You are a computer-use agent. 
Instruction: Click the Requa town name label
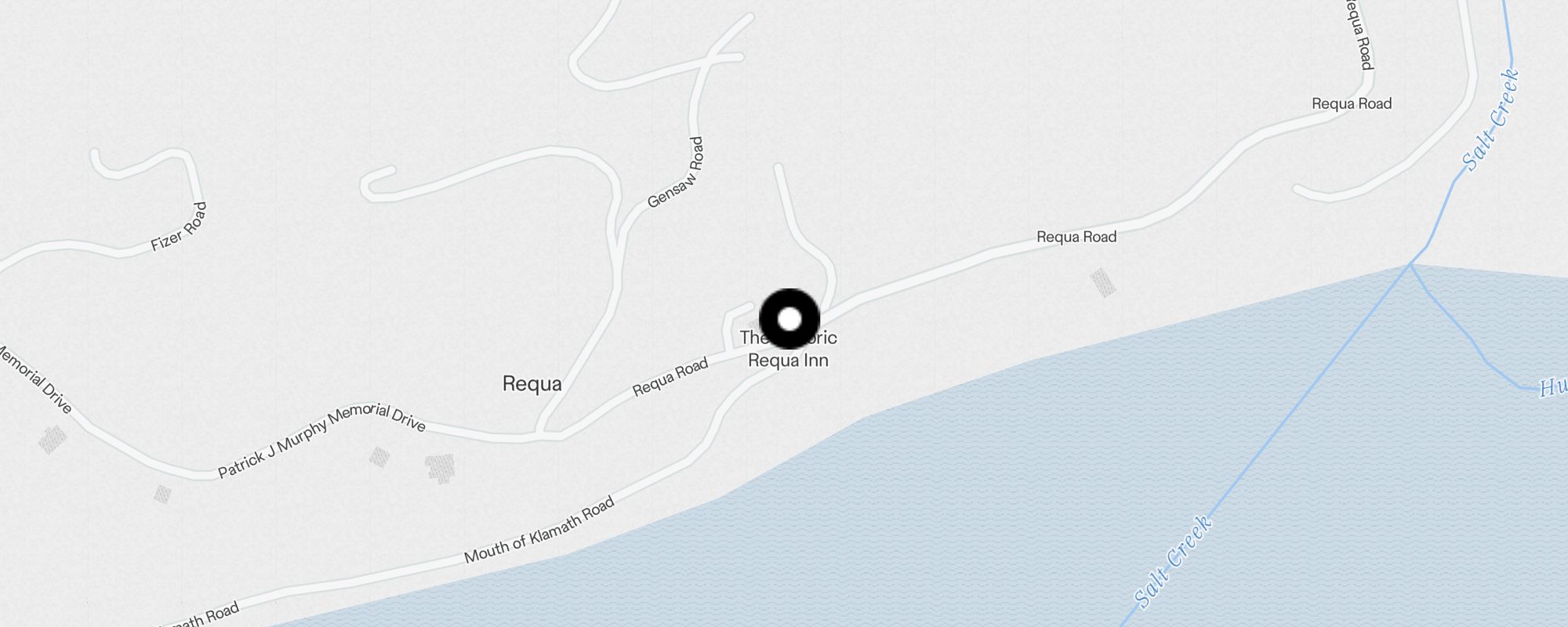pos(532,384)
